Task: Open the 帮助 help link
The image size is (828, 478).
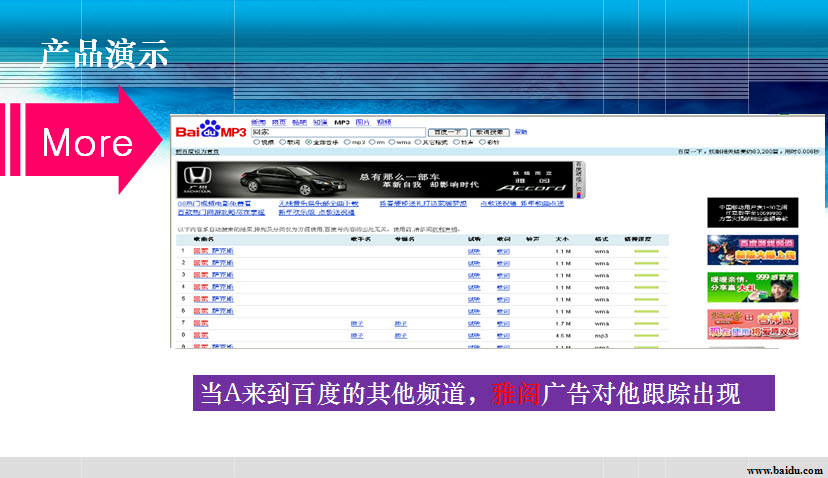Action: pos(521,132)
